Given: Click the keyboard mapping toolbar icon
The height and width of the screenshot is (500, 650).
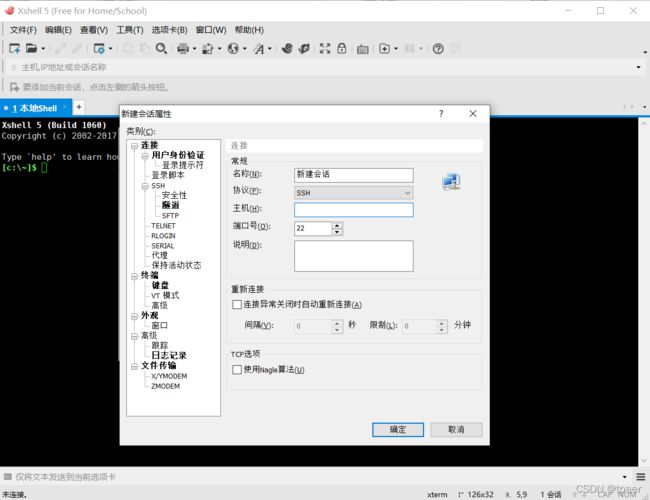Looking at the screenshot, I should (x=363, y=49).
